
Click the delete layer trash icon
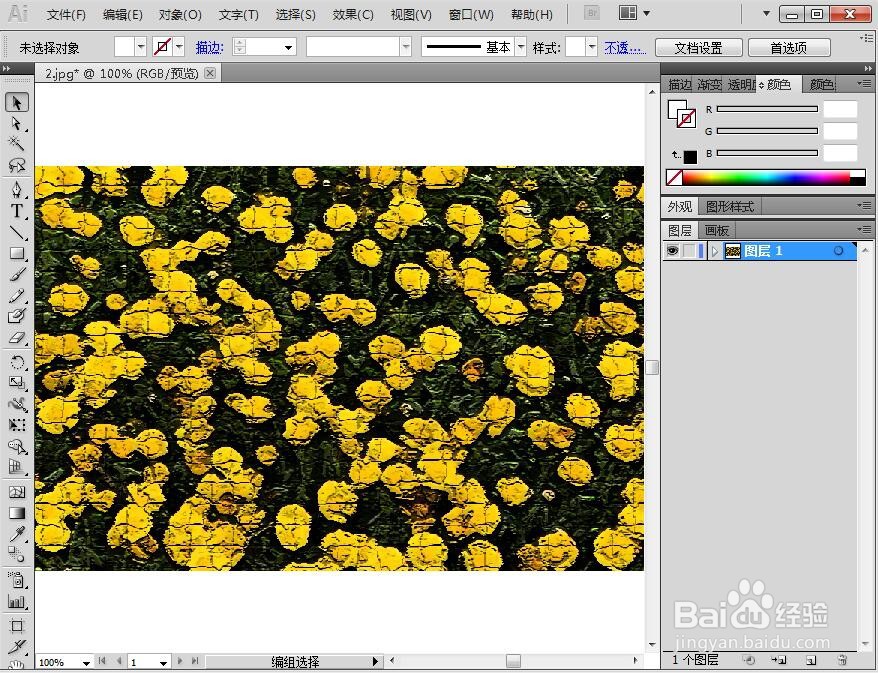click(840, 661)
